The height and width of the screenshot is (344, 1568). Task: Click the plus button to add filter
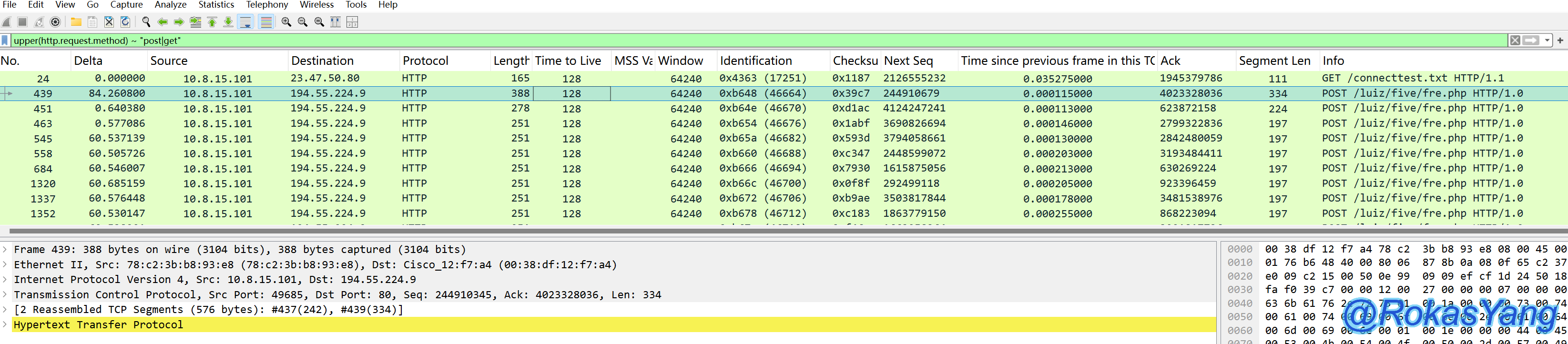pyautogui.click(x=1560, y=41)
